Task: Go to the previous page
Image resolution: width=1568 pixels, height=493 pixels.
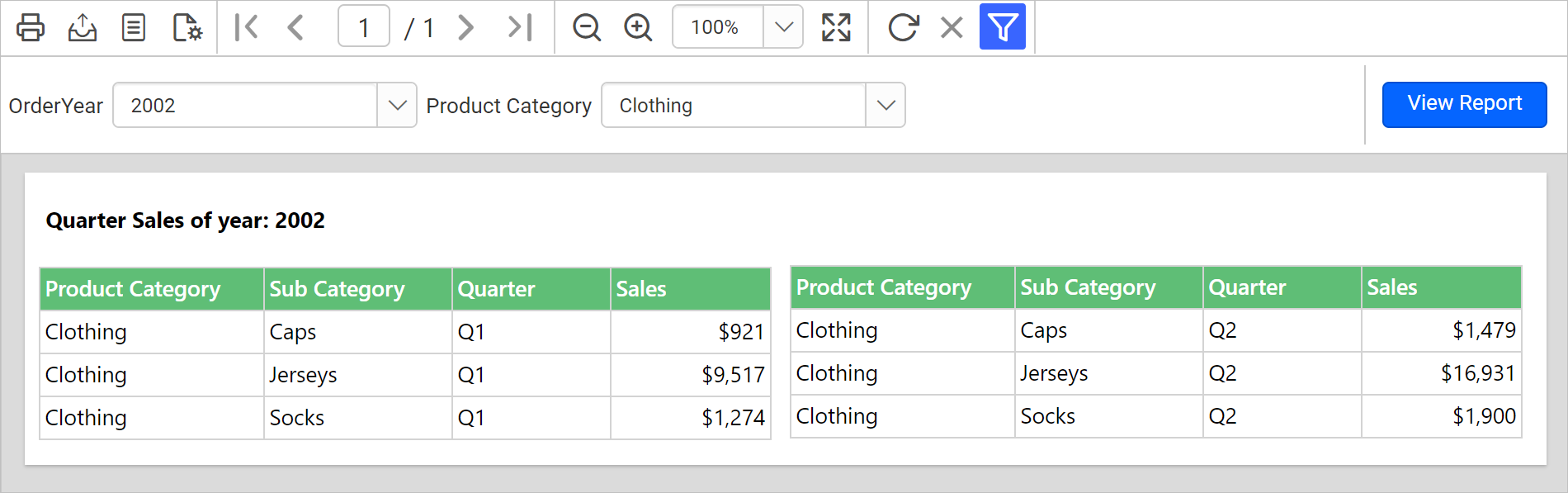Action: (x=295, y=27)
